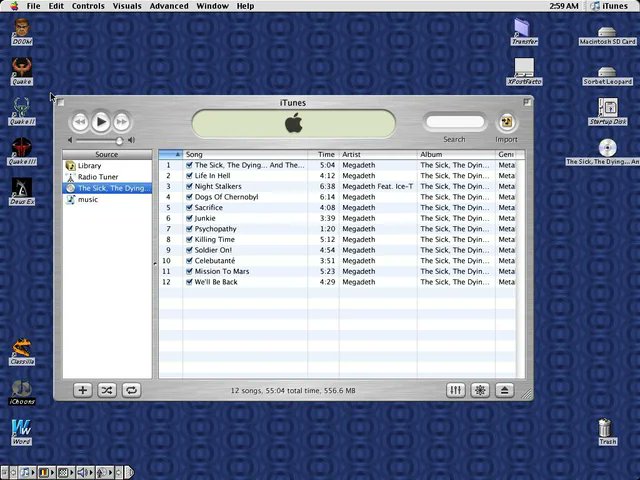
Task: Click the track number column header
Action: click(x=171, y=154)
